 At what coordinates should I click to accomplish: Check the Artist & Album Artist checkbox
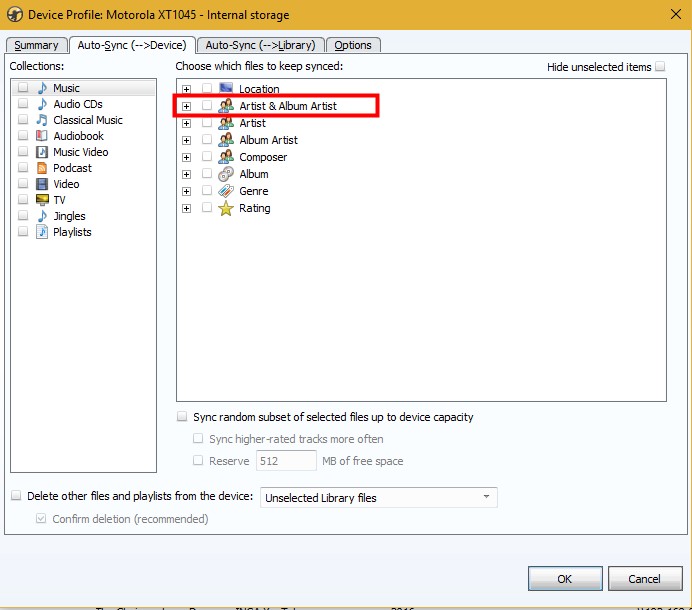tap(207, 106)
